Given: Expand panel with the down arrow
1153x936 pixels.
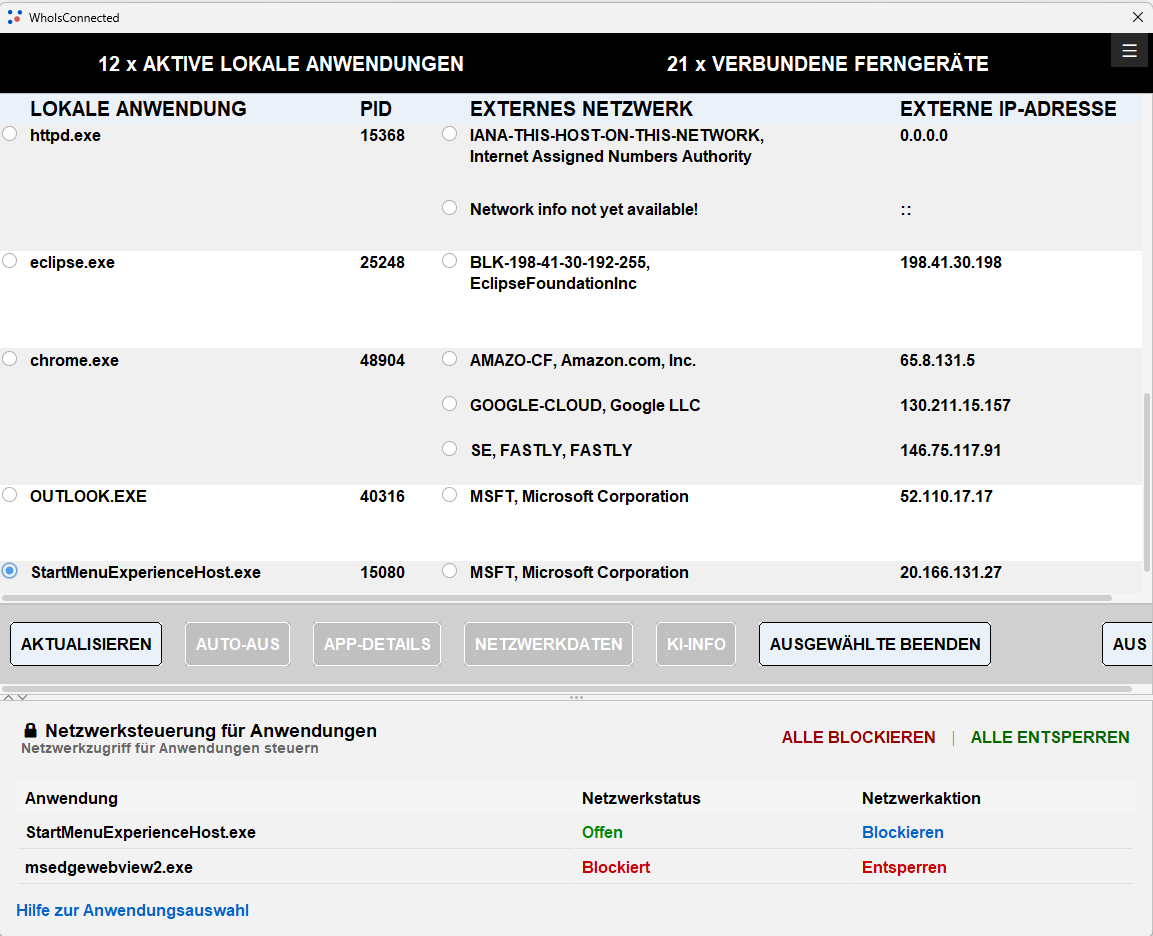Looking at the screenshot, I should click(23, 697).
